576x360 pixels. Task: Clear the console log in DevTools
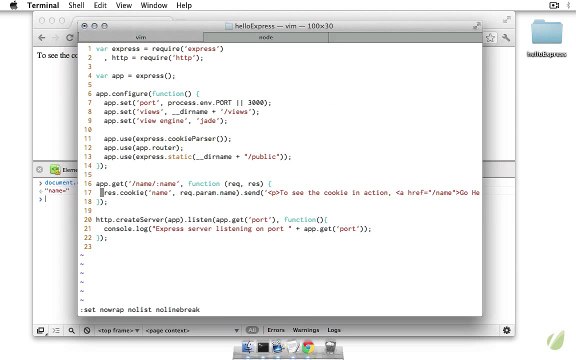click(x=87, y=331)
